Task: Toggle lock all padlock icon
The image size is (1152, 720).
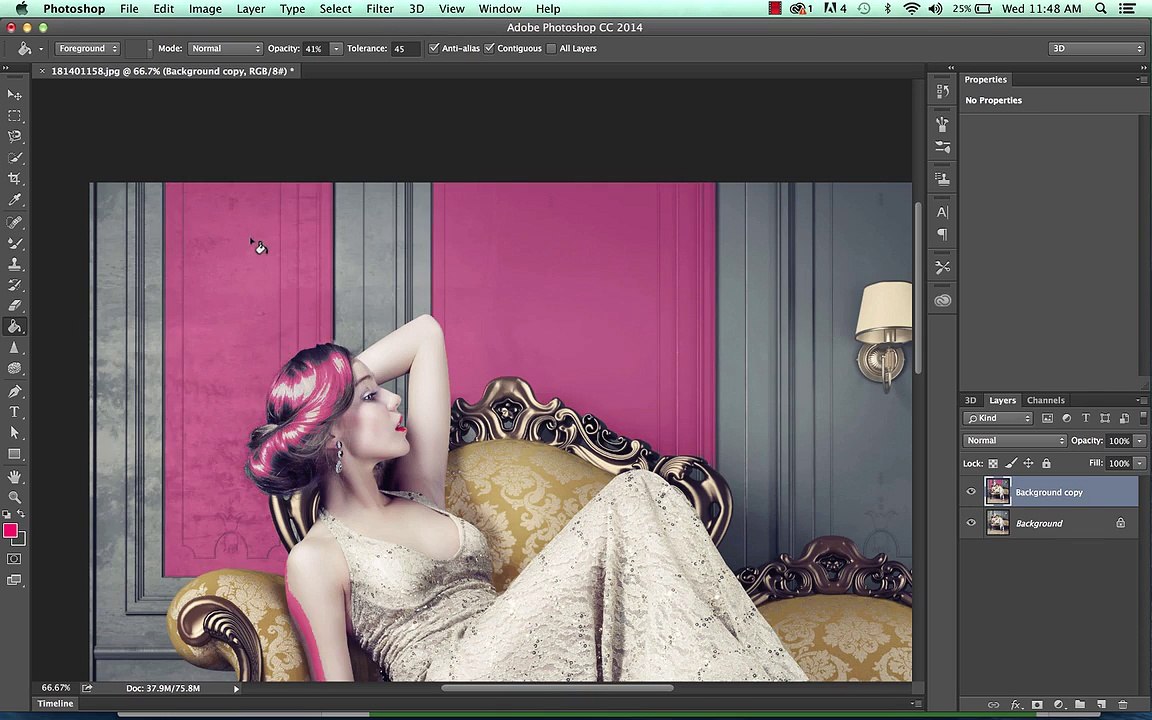Action: click(1046, 464)
